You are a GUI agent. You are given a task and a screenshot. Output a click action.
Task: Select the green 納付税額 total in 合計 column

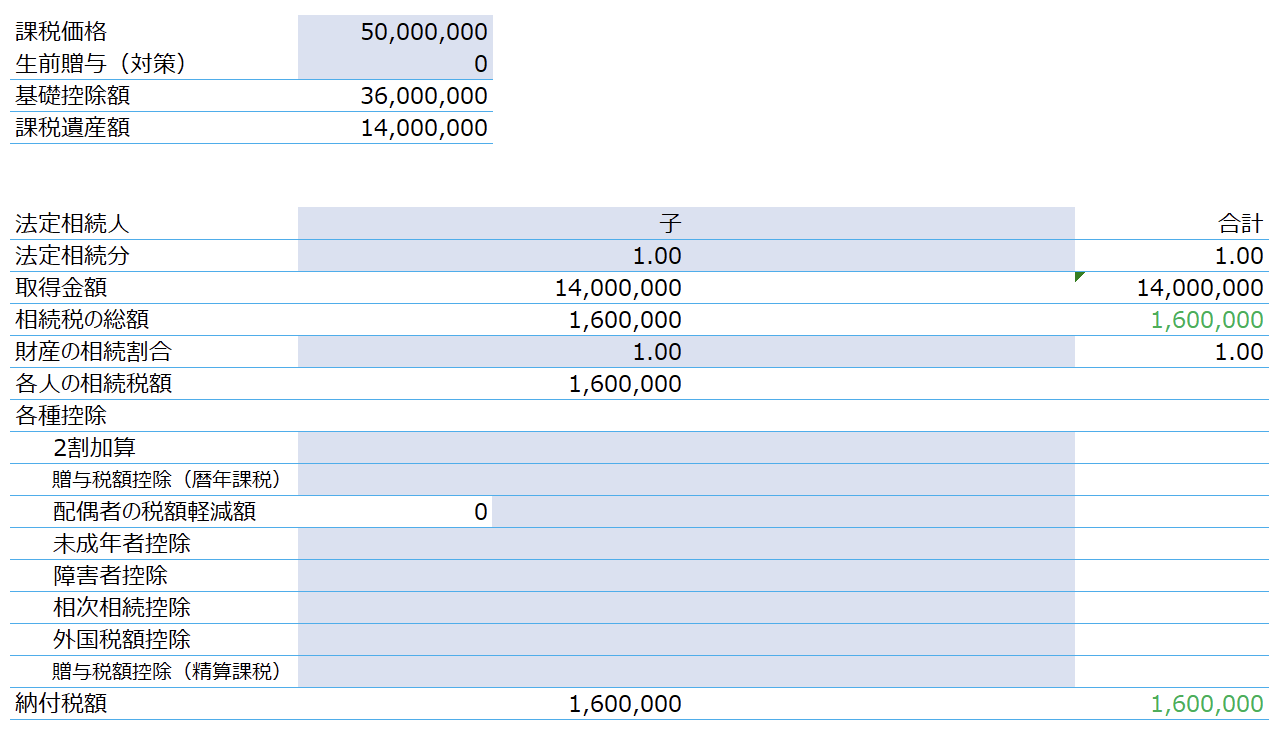(x=1207, y=704)
